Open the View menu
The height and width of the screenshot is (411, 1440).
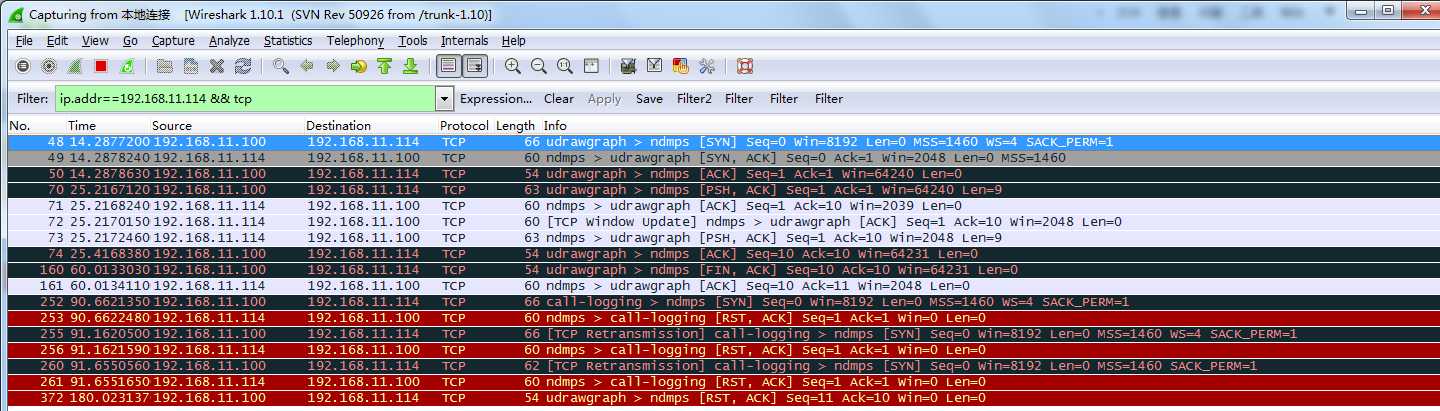click(95, 41)
